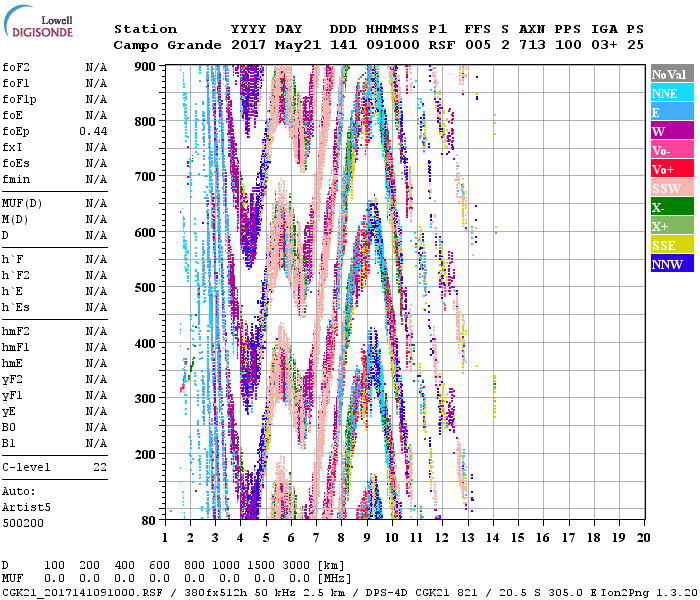Click the NNE cyan legend entry
Viewport: 700px width, 600px height.
pos(670,93)
